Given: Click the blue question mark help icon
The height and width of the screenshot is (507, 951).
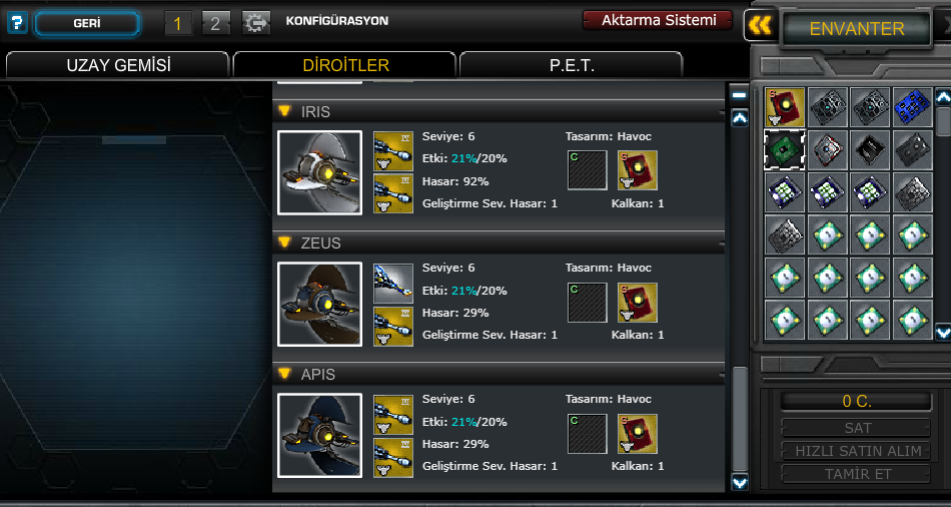Looking at the screenshot, I should [17, 23].
